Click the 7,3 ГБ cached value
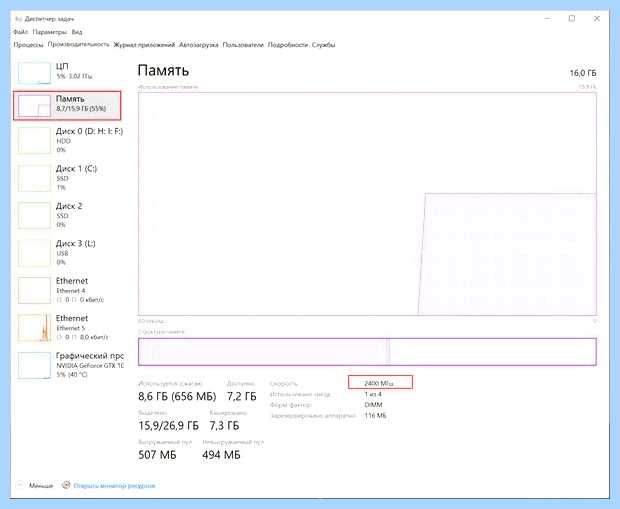This screenshot has height=509, width=620. click(x=224, y=426)
